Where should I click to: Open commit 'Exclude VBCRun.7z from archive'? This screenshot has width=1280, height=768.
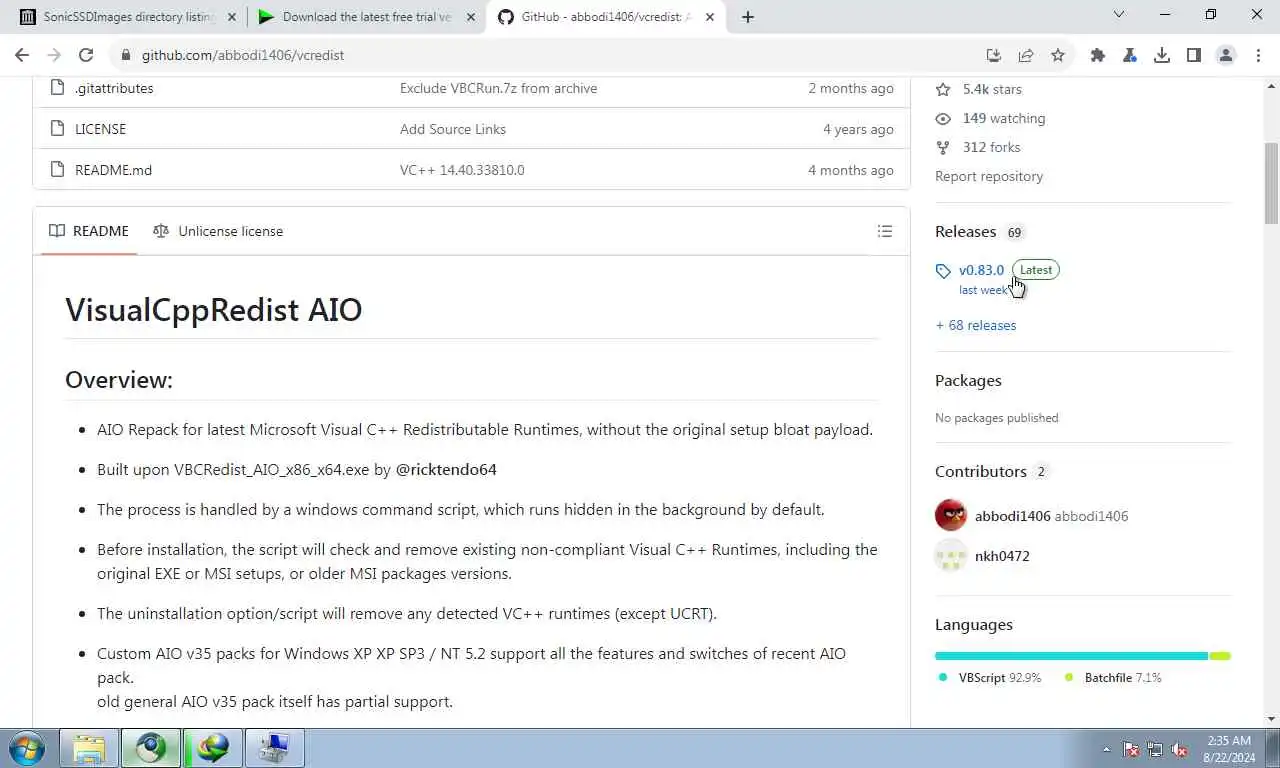(x=498, y=88)
